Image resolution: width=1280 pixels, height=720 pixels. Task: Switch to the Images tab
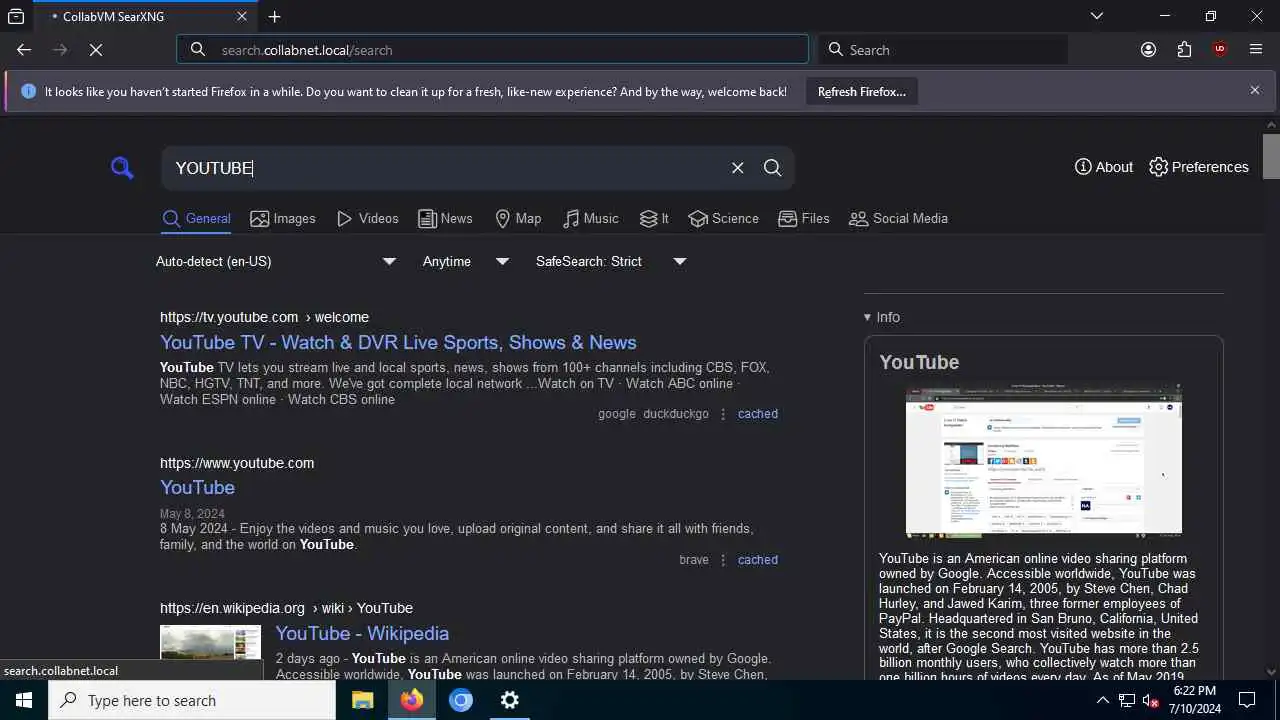coord(283,218)
